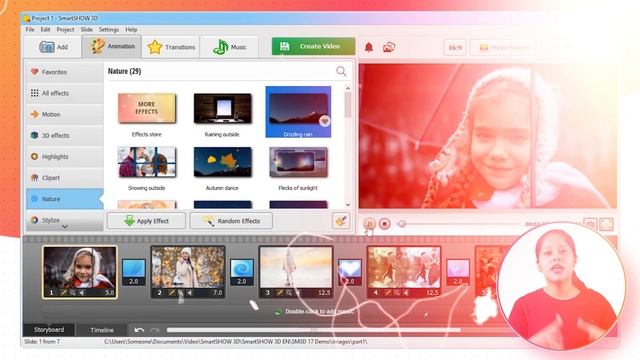The height and width of the screenshot is (360, 640).
Task: Switch to the Storyboard view tab
Action: coord(49,329)
